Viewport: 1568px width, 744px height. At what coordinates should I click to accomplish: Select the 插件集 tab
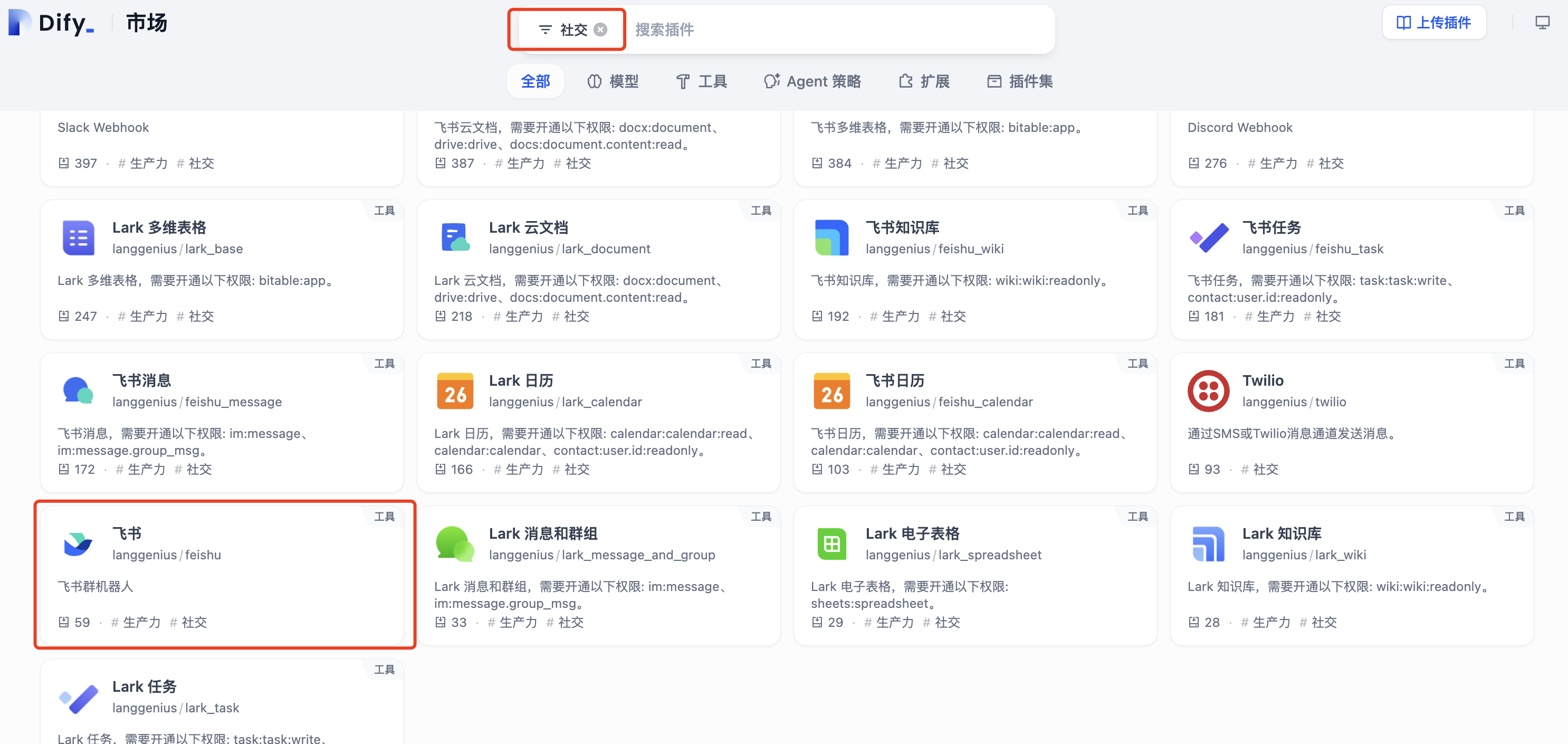1019,81
